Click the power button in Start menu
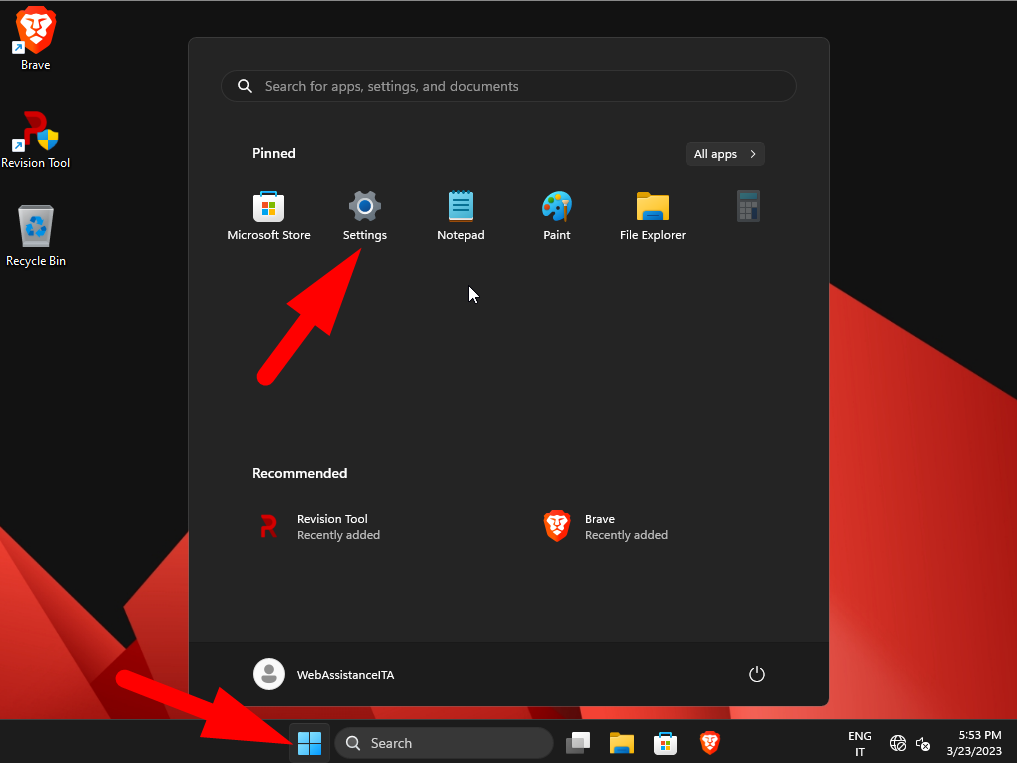The height and width of the screenshot is (763, 1017). [x=756, y=674]
